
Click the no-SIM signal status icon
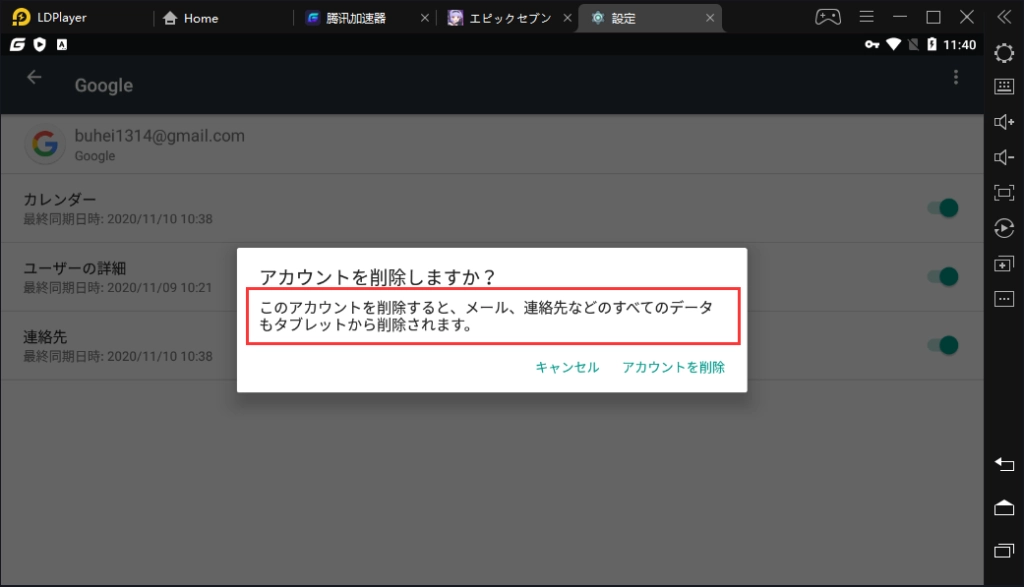coord(913,44)
